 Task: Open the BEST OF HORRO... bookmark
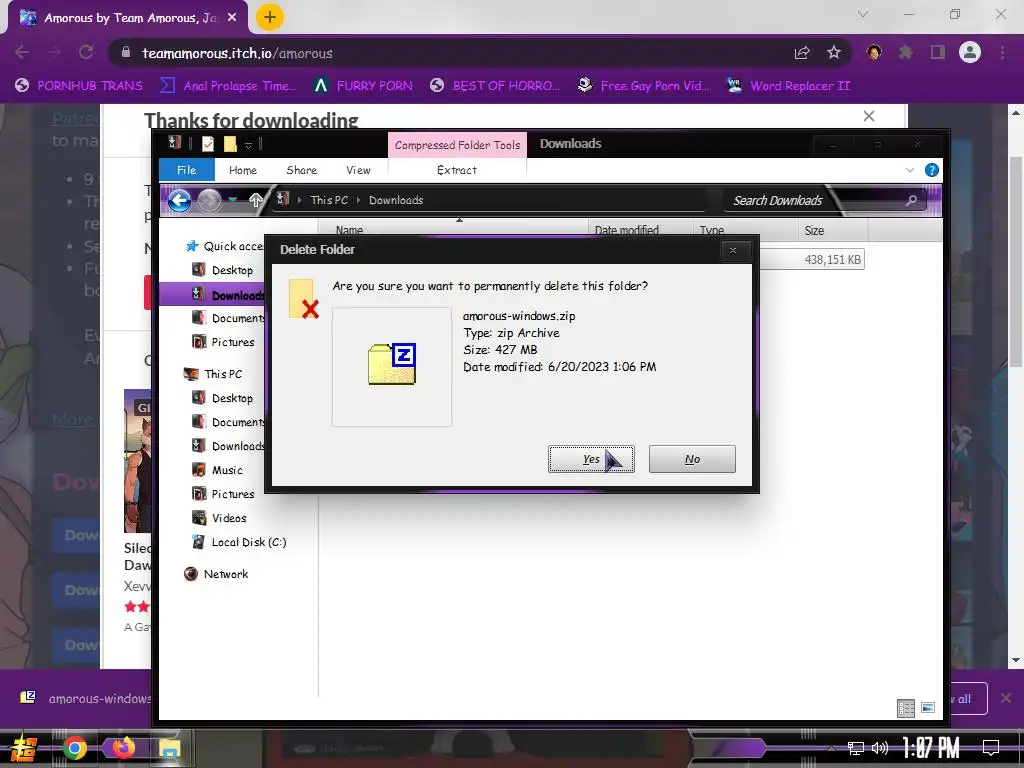pyautogui.click(x=495, y=86)
